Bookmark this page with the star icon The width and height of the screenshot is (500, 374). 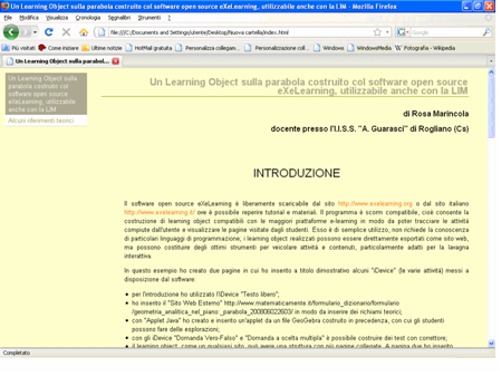[377, 32]
